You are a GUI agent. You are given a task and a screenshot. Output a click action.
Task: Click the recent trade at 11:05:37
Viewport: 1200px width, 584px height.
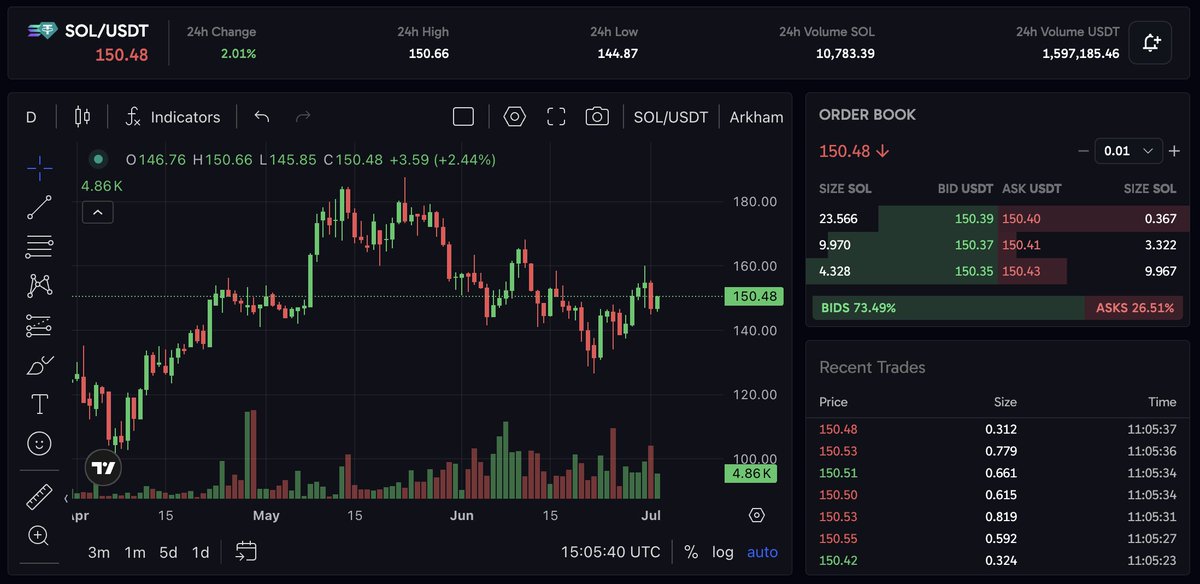click(998, 429)
